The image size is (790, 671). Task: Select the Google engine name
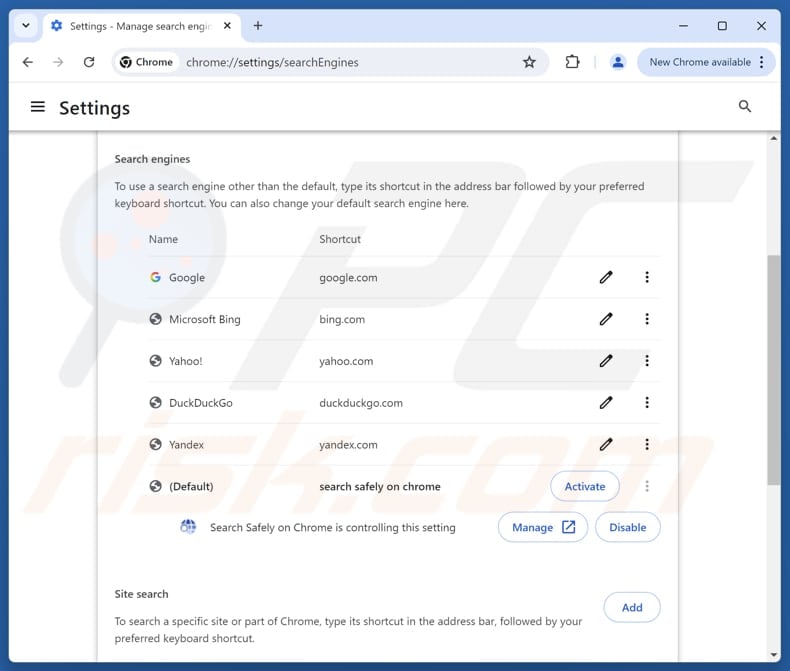[187, 278]
